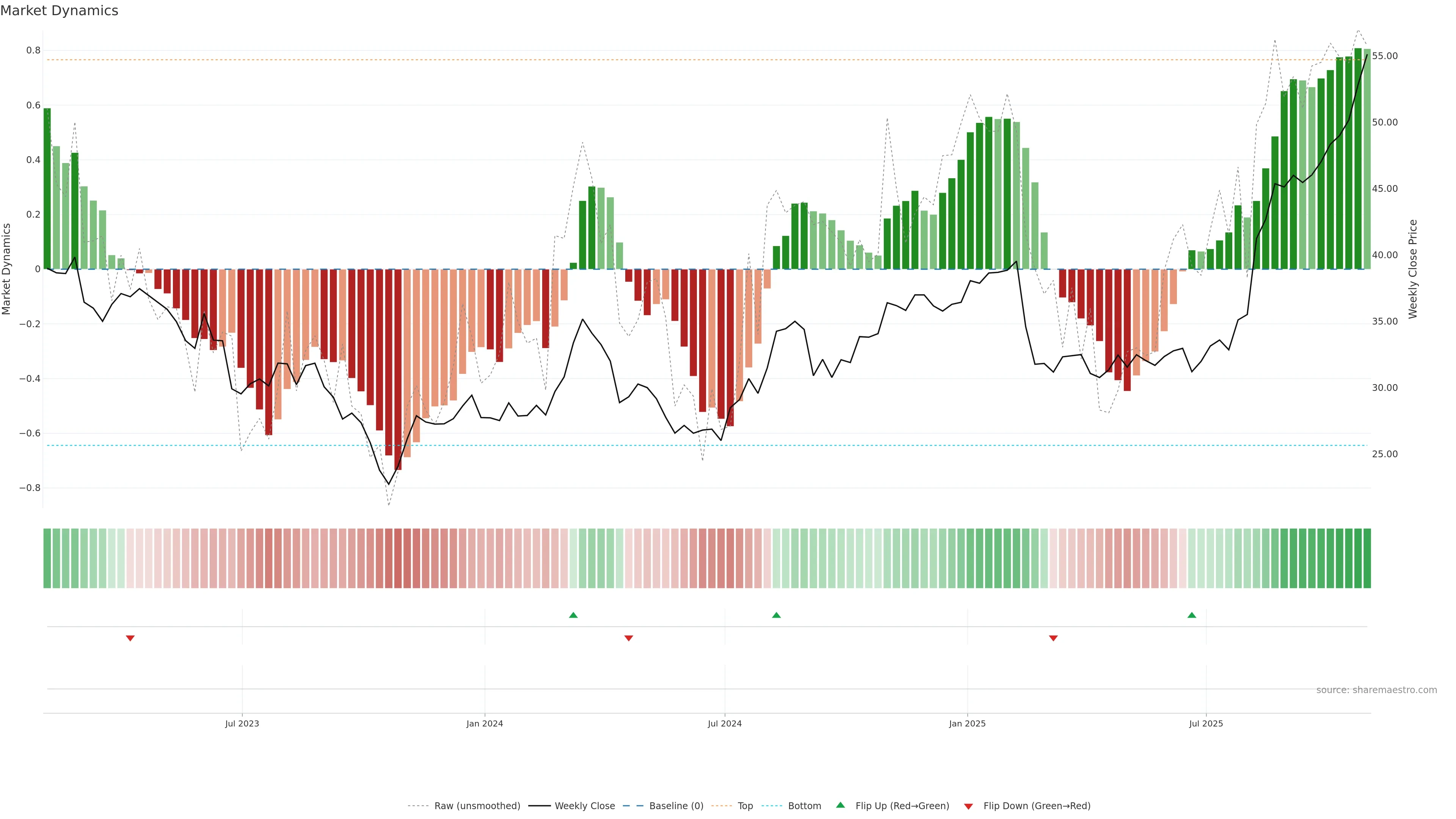
Task: Hide the Top threshold via legend
Action: coord(745,806)
